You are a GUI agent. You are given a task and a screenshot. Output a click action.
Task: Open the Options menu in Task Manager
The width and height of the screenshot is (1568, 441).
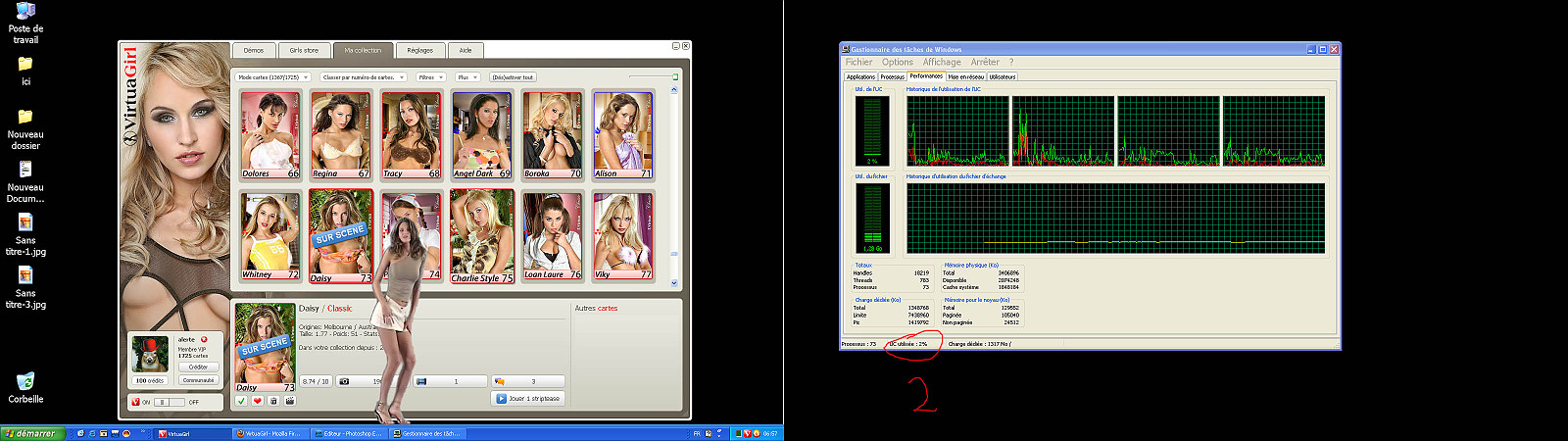pyautogui.click(x=898, y=62)
